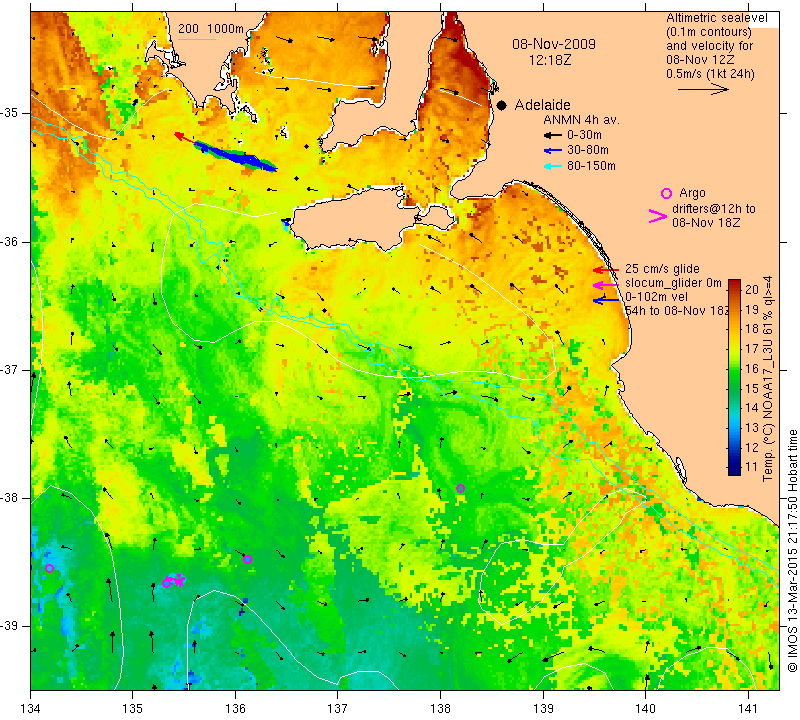The height and width of the screenshot is (720, 800).
Task: Click the blue 0-102m vel arrow
Action: [606, 300]
